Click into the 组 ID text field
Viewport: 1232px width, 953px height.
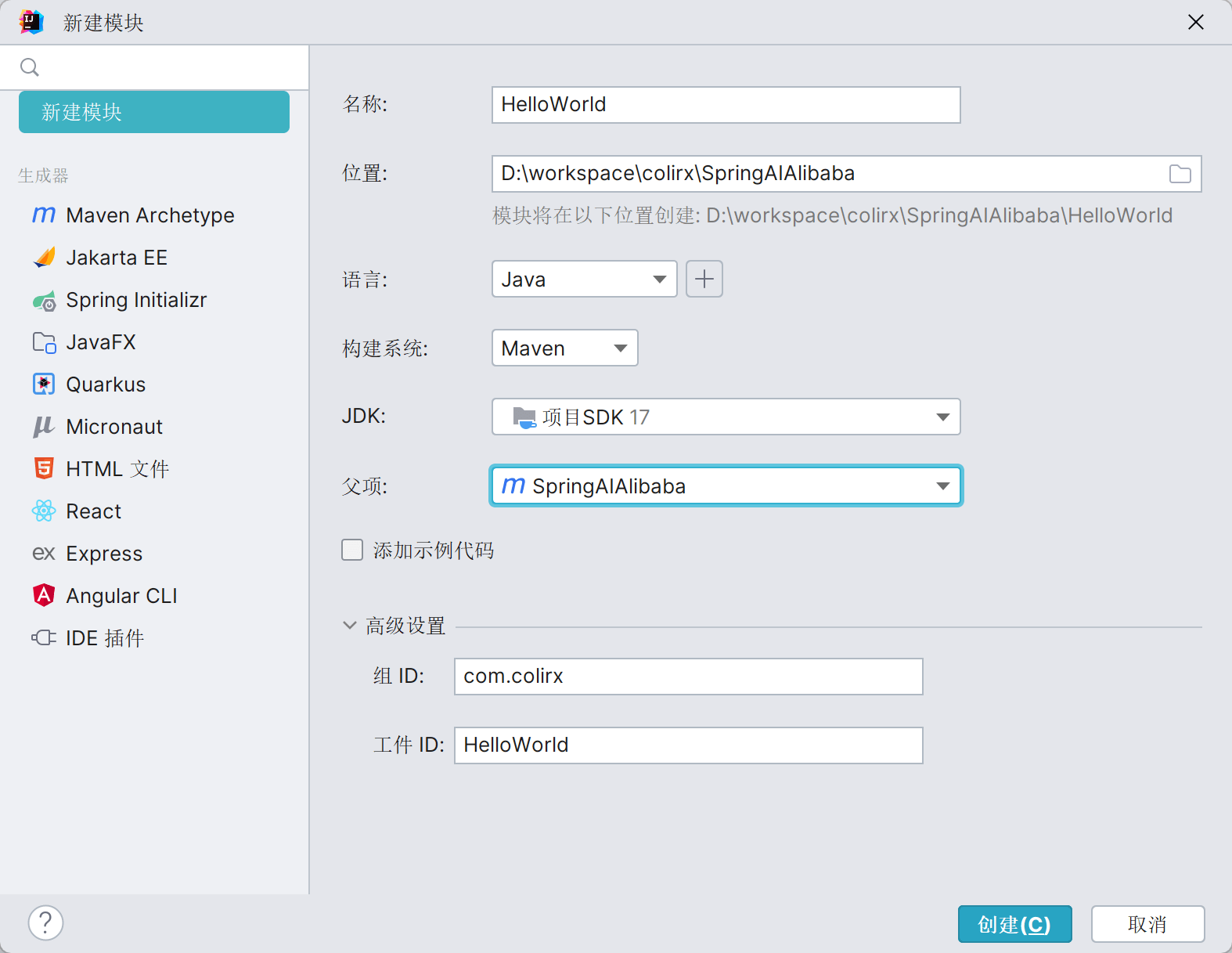(x=688, y=677)
